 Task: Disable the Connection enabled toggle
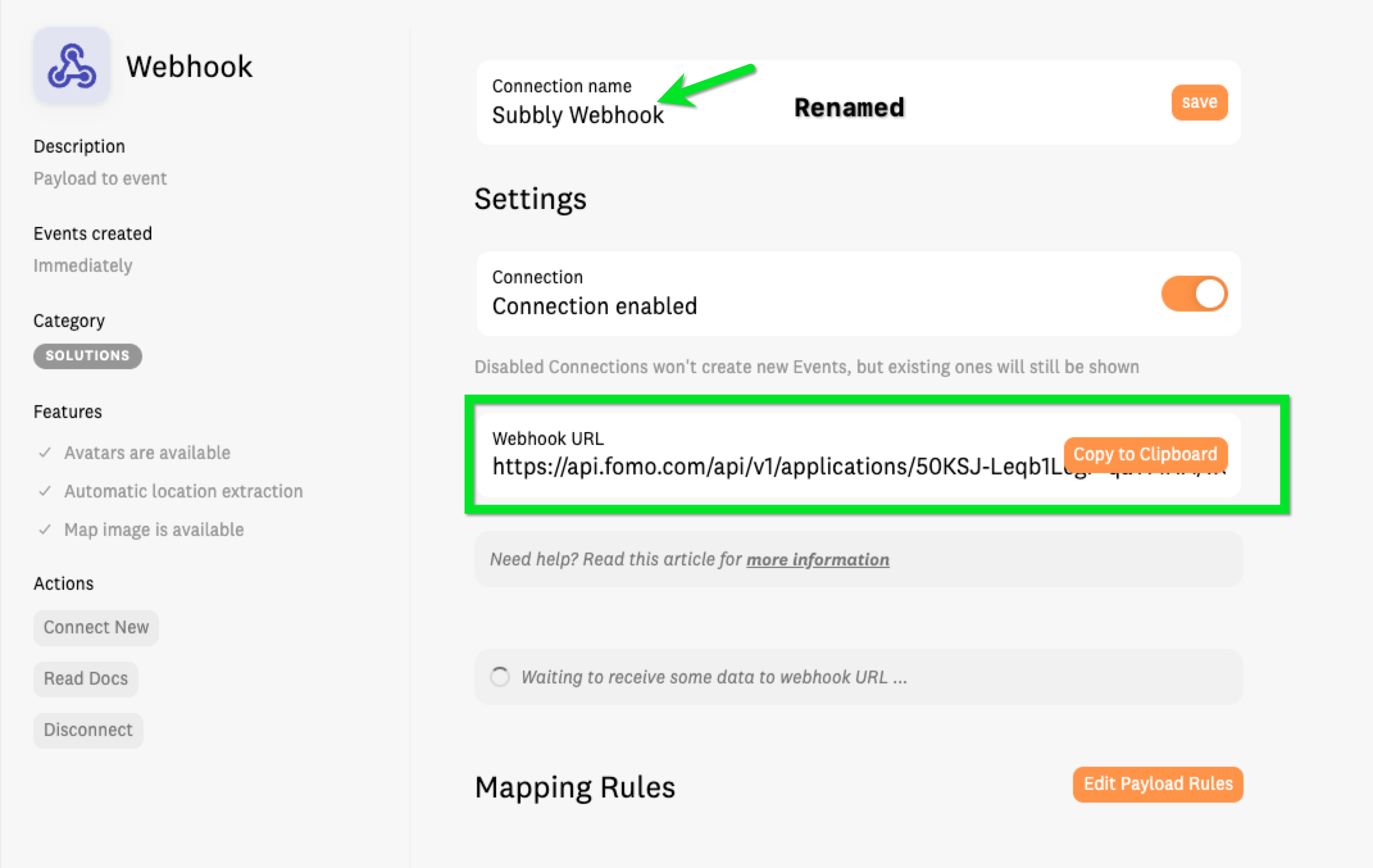pos(1194,294)
